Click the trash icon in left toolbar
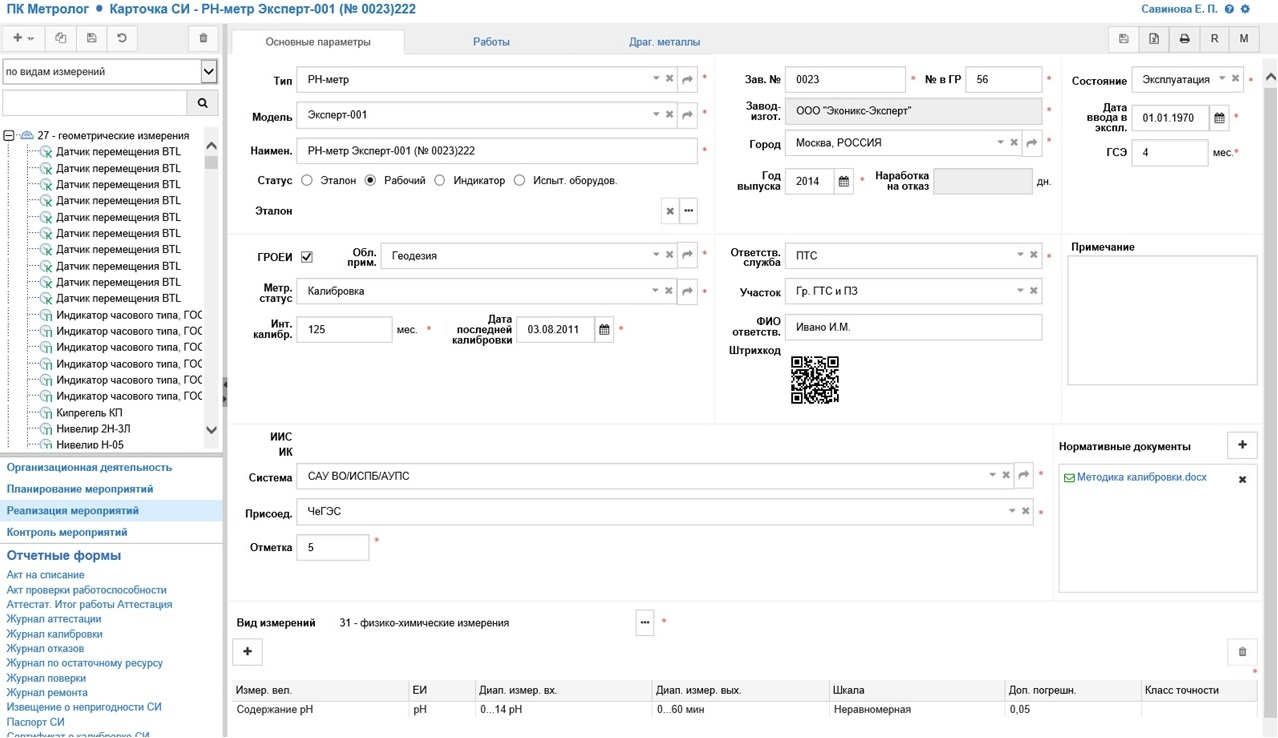Screen dimensions: 1278x738 pyautogui.click(x=203, y=39)
